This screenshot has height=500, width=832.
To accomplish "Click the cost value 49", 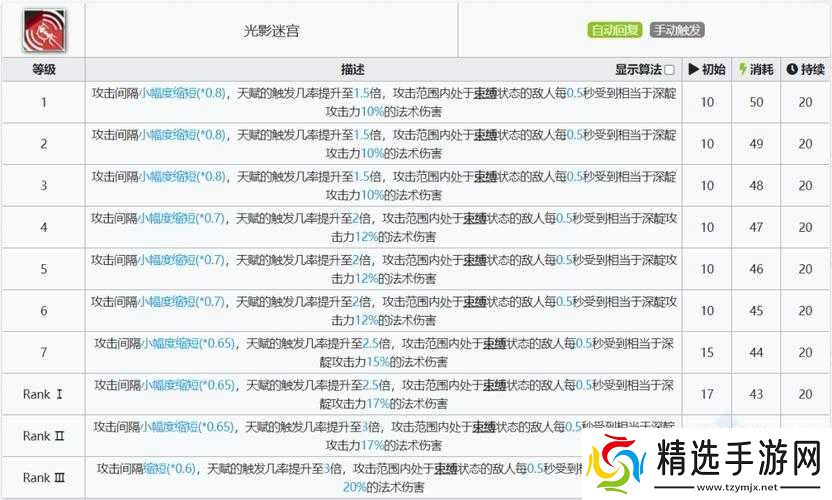I will 756,144.
